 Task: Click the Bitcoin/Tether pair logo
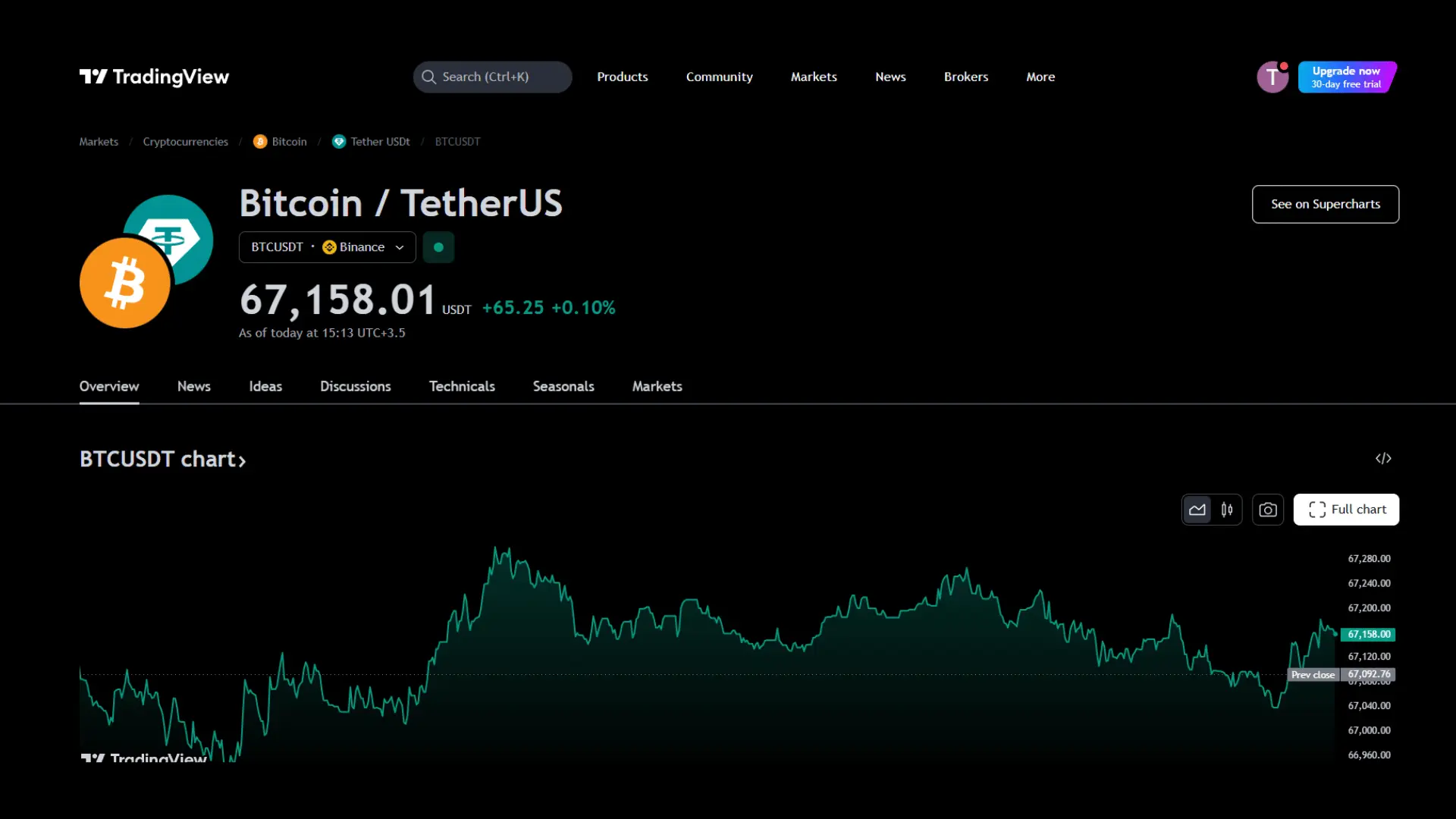(146, 262)
